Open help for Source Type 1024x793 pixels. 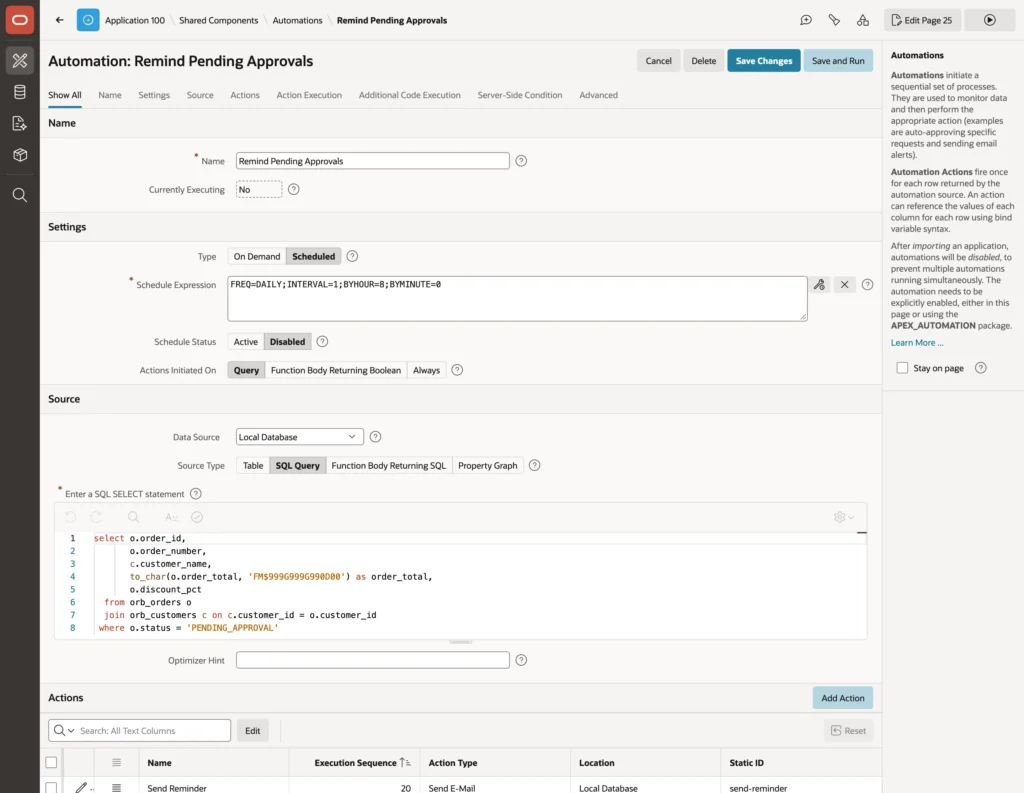coord(534,465)
